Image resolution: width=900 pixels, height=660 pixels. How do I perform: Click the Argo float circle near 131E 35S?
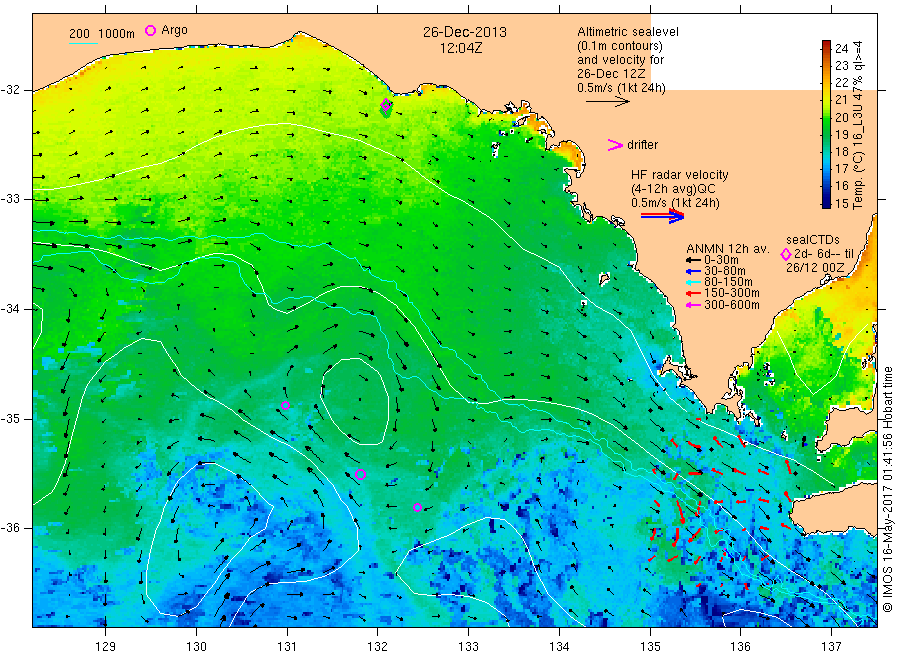[285, 405]
